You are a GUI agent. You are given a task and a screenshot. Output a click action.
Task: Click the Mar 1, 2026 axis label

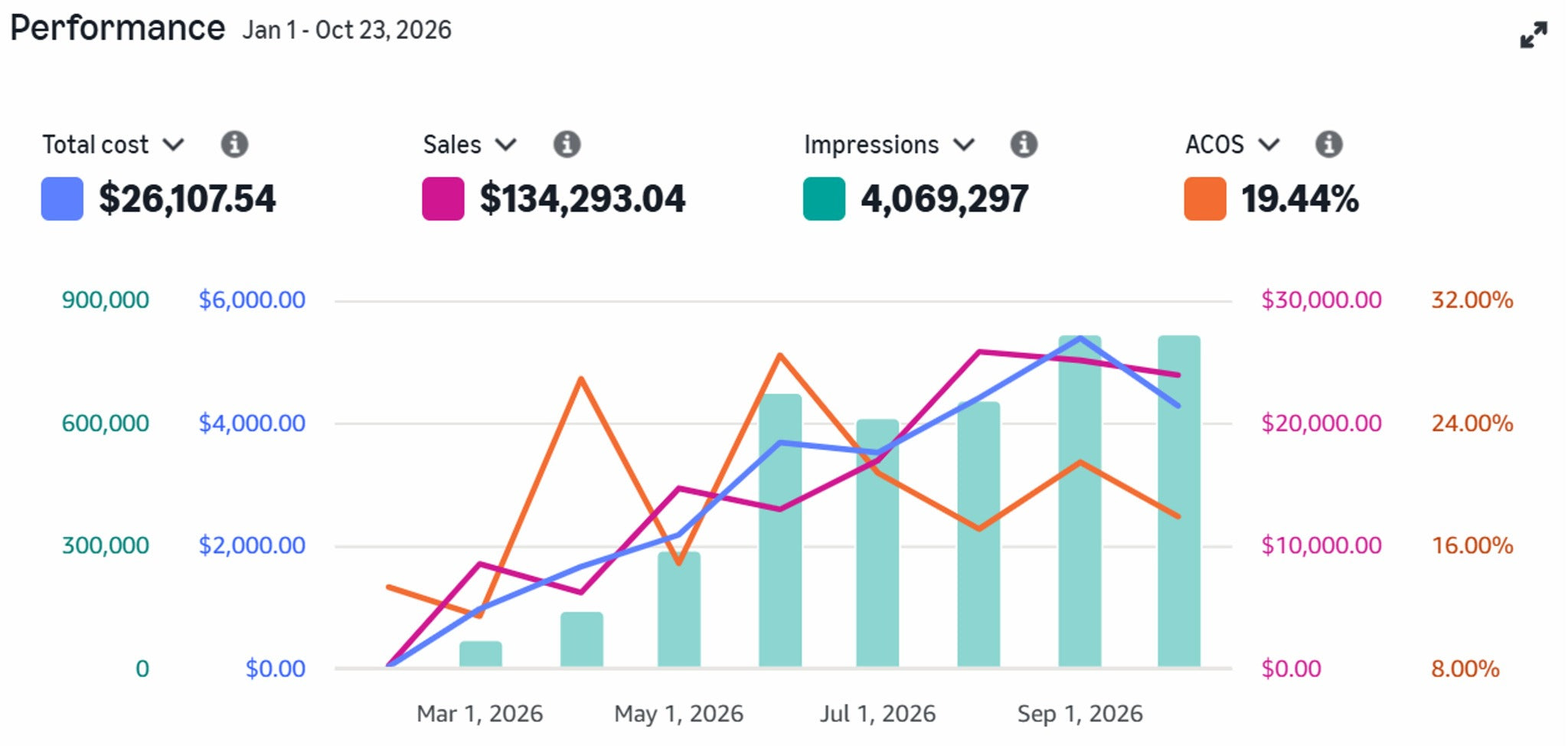[480, 714]
